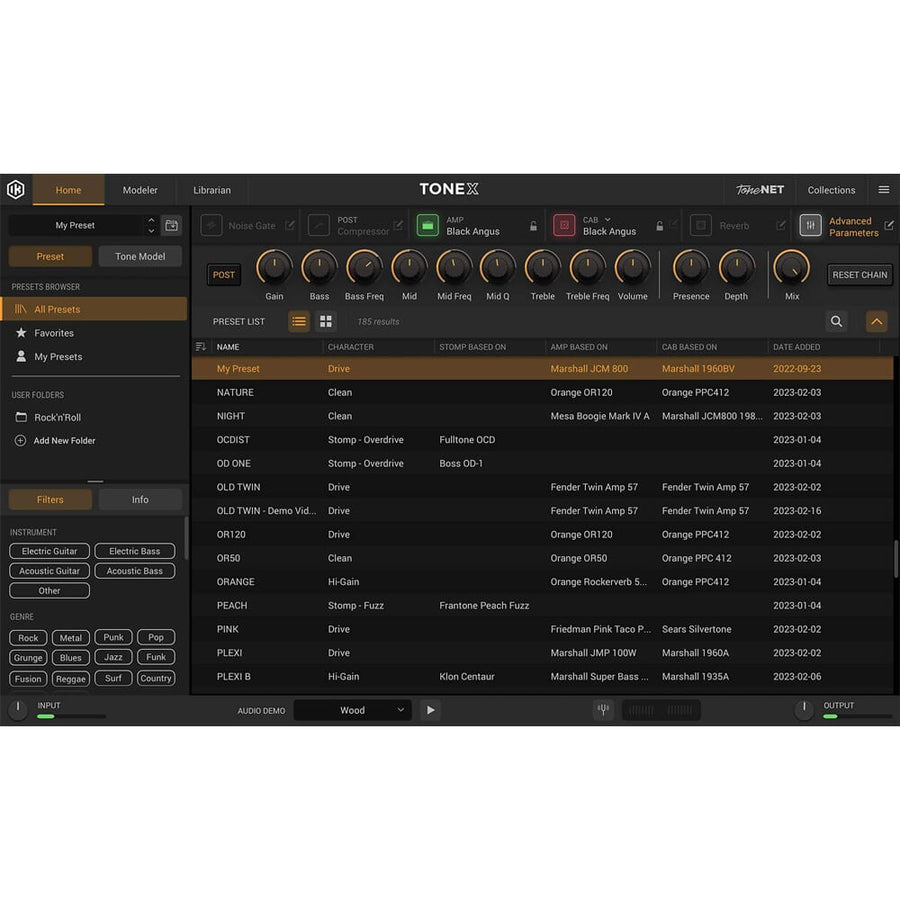Open Collections
Screen dimensions: 900x900
tap(831, 190)
